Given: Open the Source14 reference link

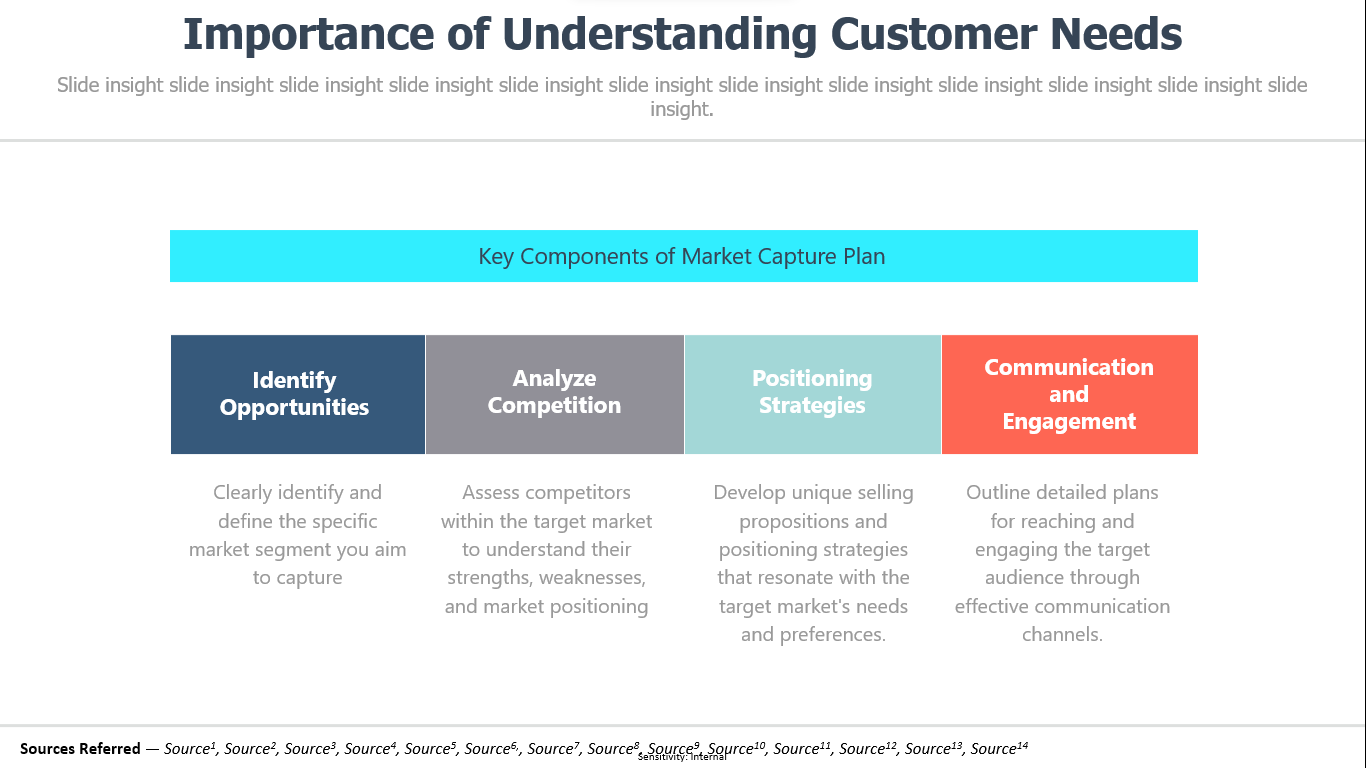Looking at the screenshot, I should 999,748.
